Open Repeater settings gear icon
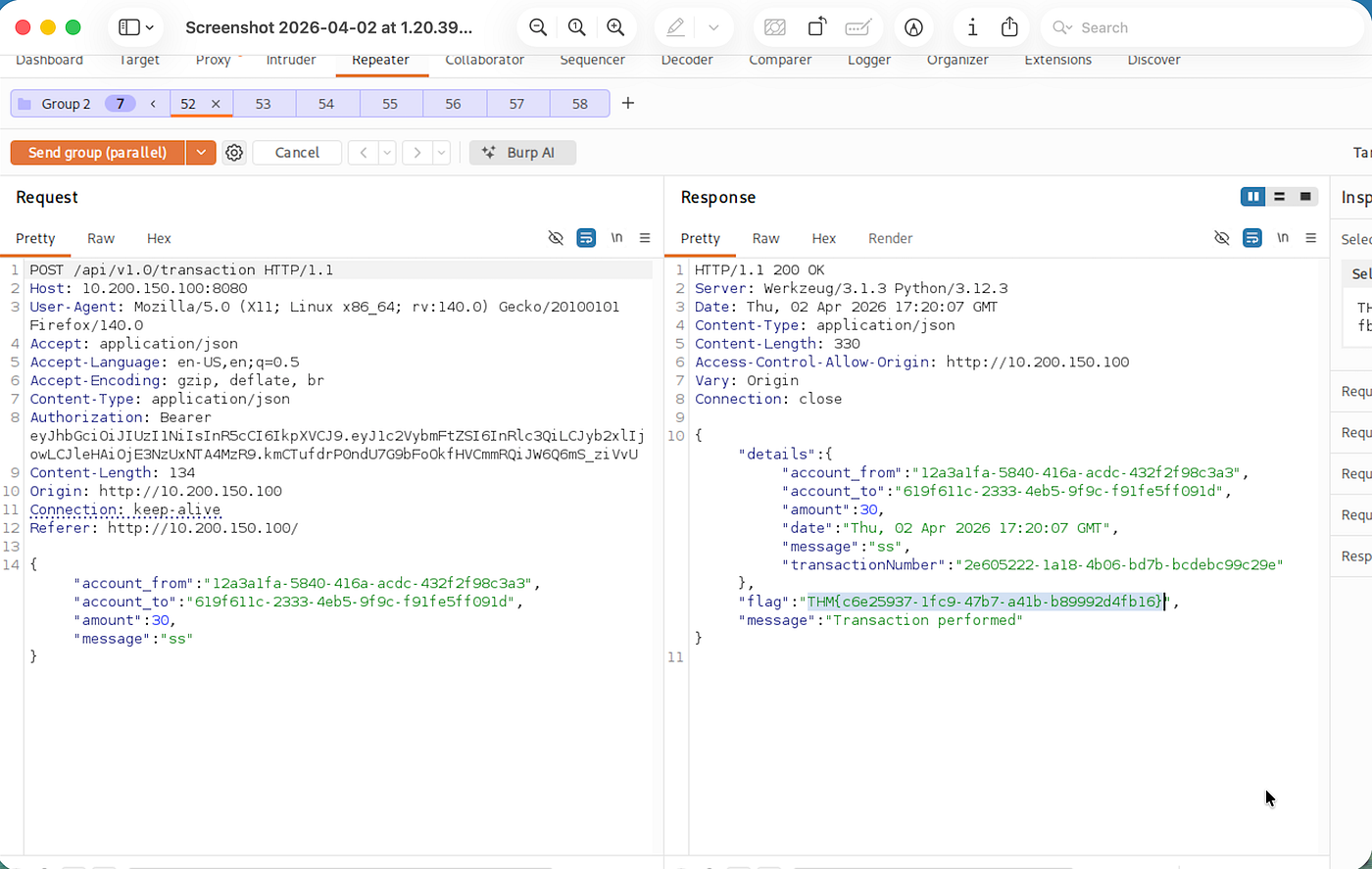 pyautogui.click(x=233, y=152)
